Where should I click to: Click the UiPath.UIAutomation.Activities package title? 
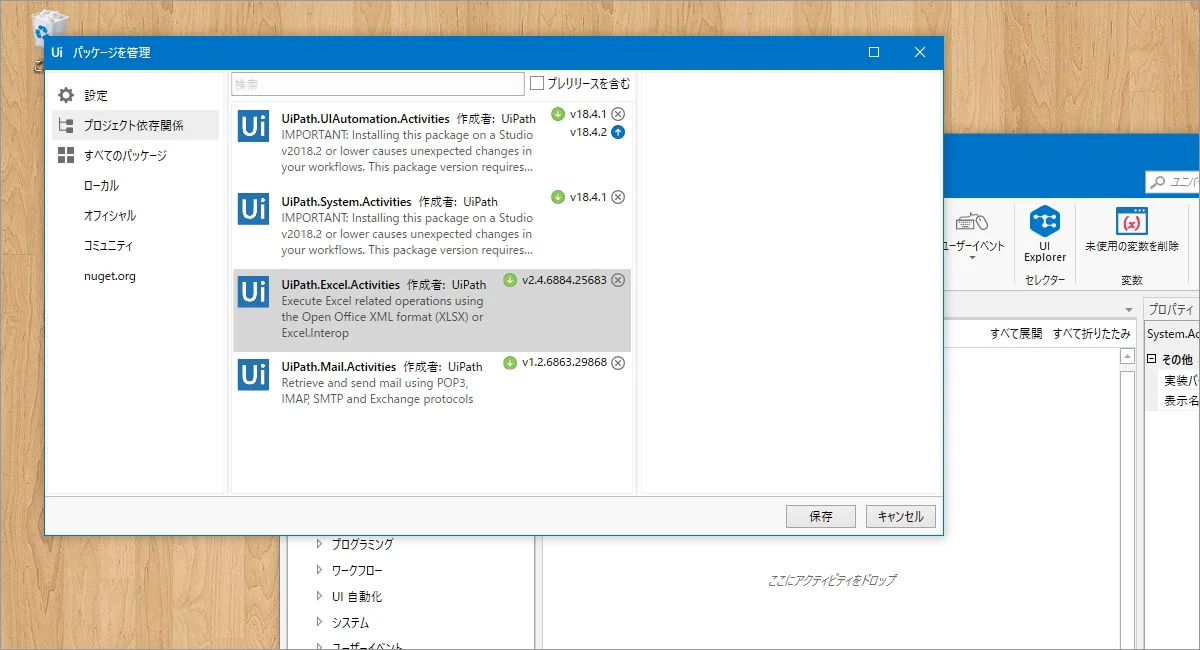pyautogui.click(x=365, y=118)
